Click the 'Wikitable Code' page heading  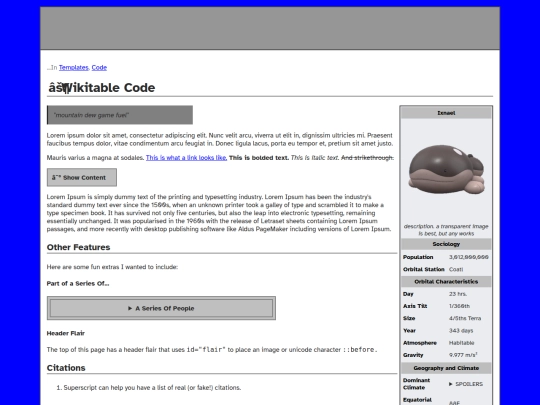[102, 87]
